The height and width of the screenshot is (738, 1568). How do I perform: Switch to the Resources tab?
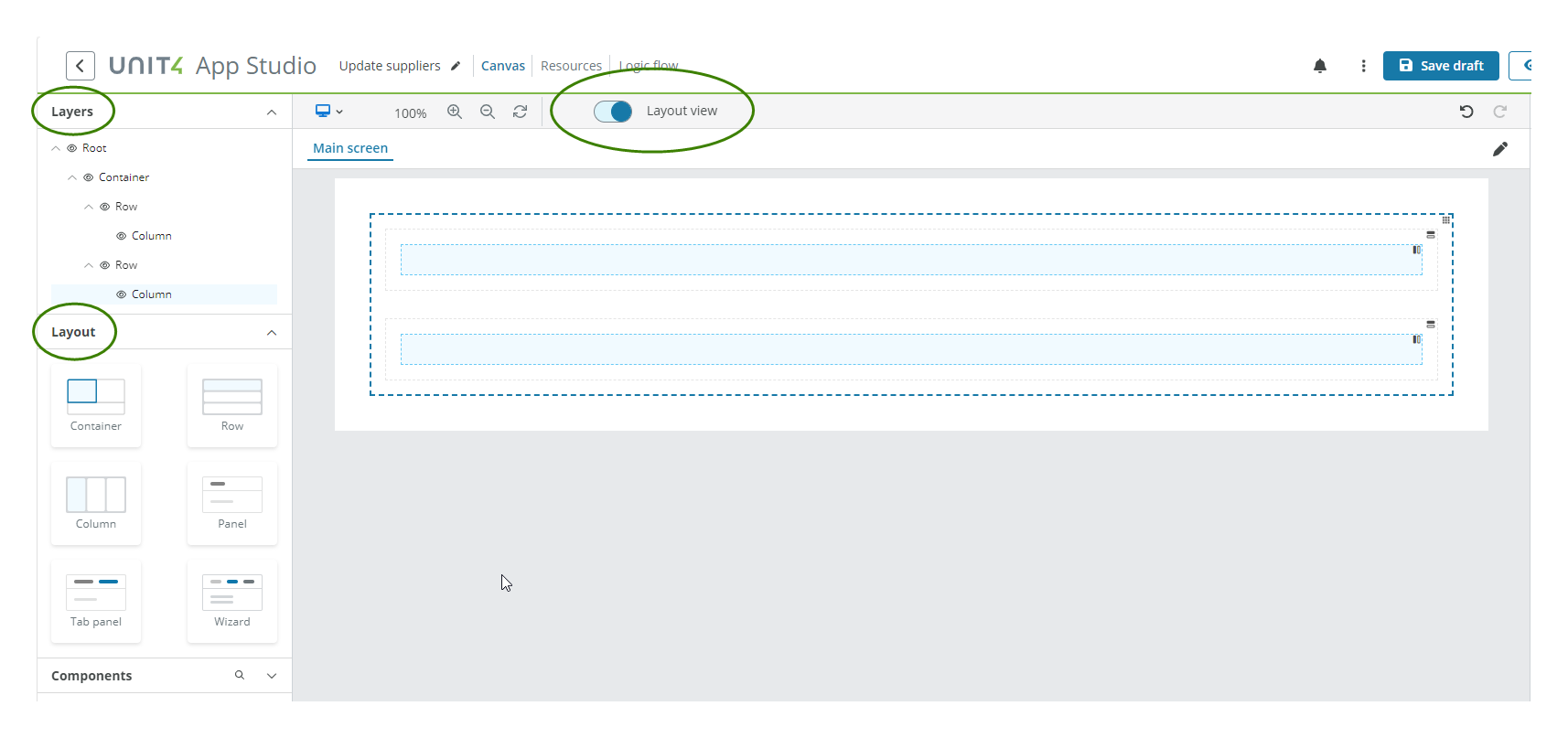coord(571,66)
